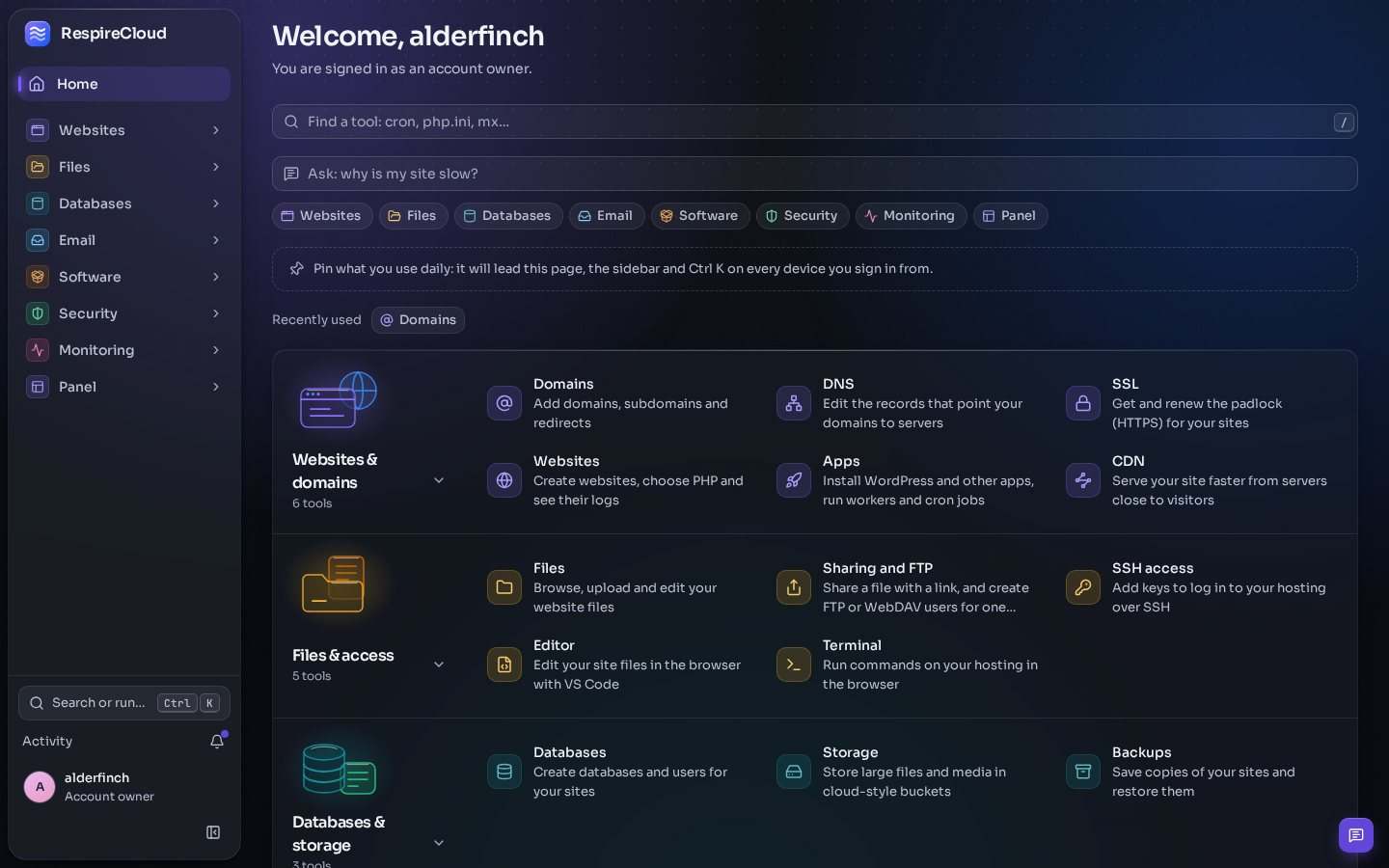1389x868 pixels.
Task: Expand the Websites sidebar section
Action: tap(124, 130)
